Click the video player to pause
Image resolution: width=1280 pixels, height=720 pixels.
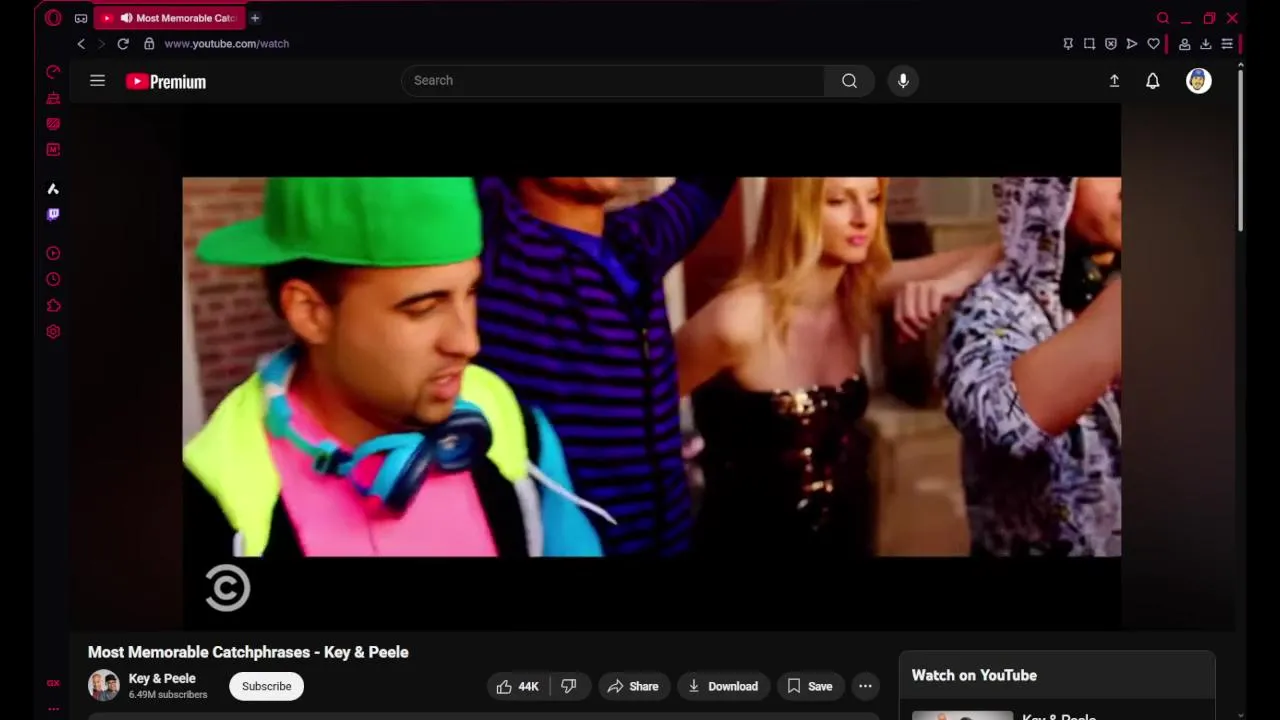point(651,367)
